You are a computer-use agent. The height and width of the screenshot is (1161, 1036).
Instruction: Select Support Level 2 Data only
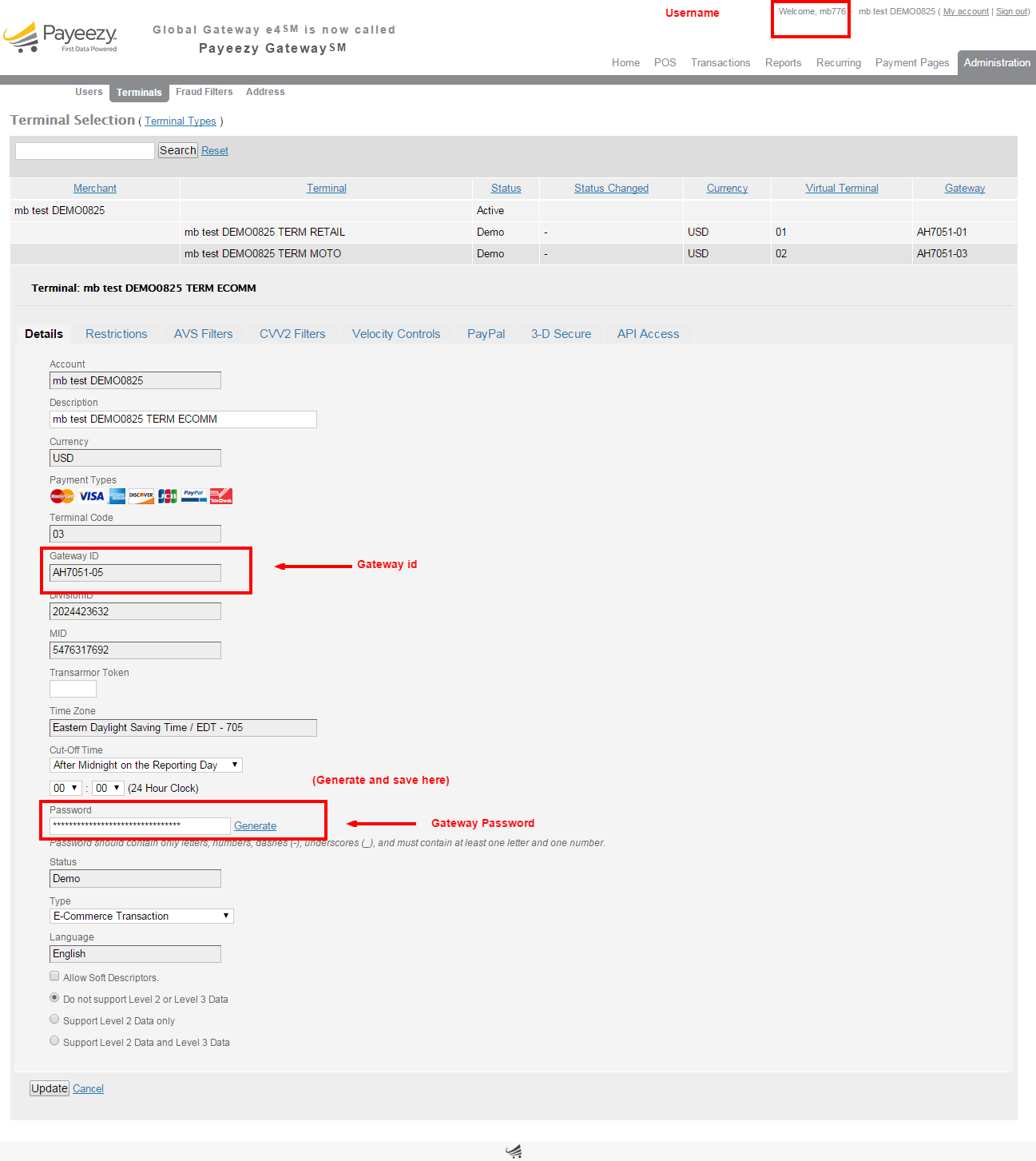pos(54,1018)
